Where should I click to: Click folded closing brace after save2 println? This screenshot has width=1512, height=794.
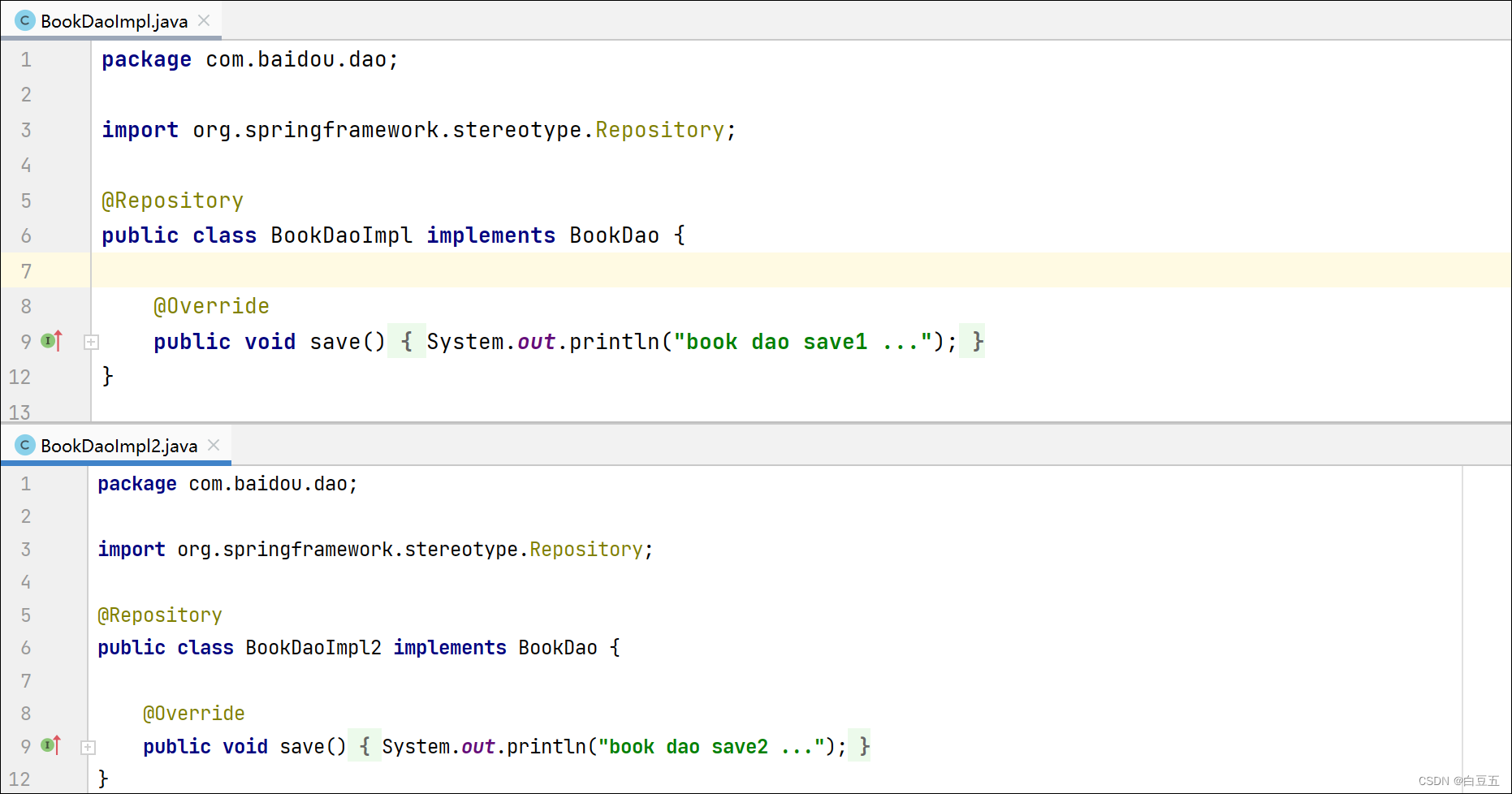(x=864, y=747)
